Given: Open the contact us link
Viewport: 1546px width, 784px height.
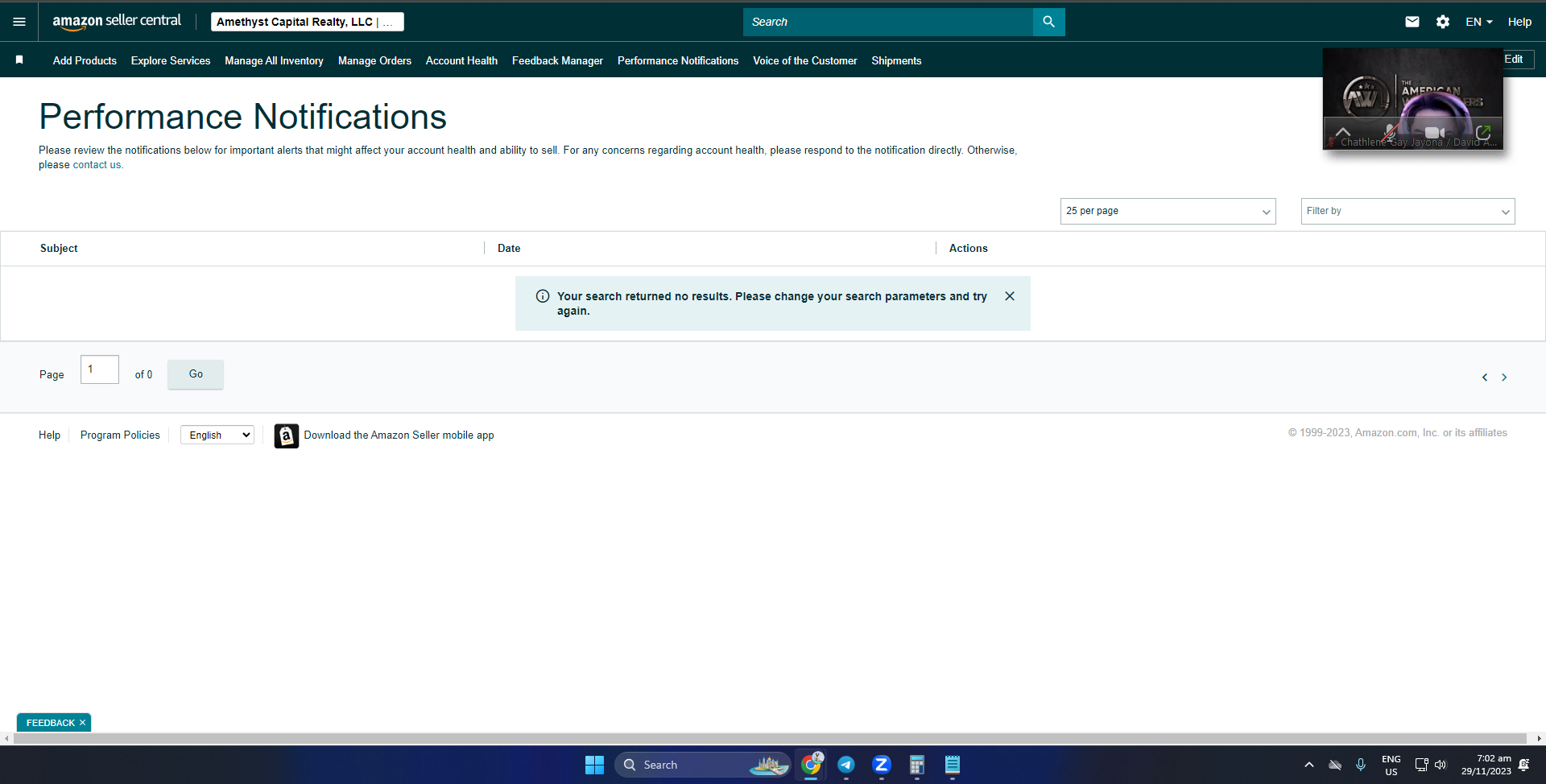Looking at the screenshot, I should coord(97,165).
